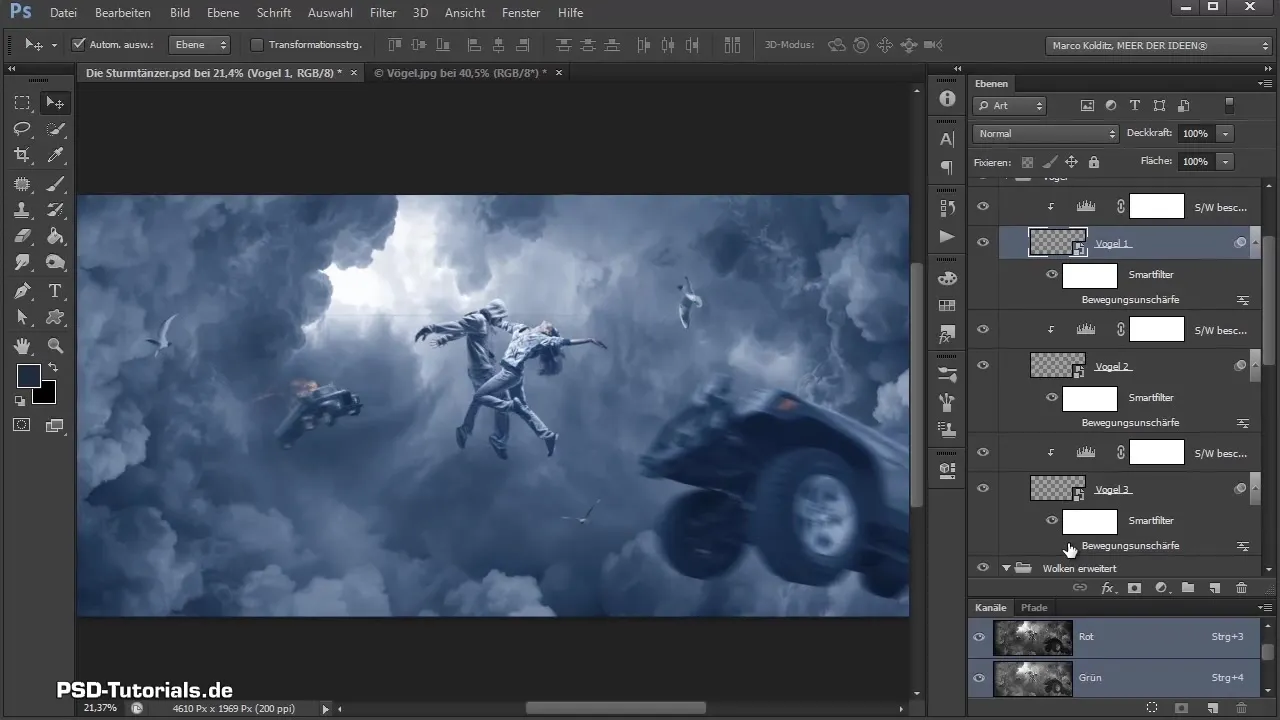This screenshot has width=1280, height=720.
Task: Open the Swatches panel icon
Action: tap(947, 306)
